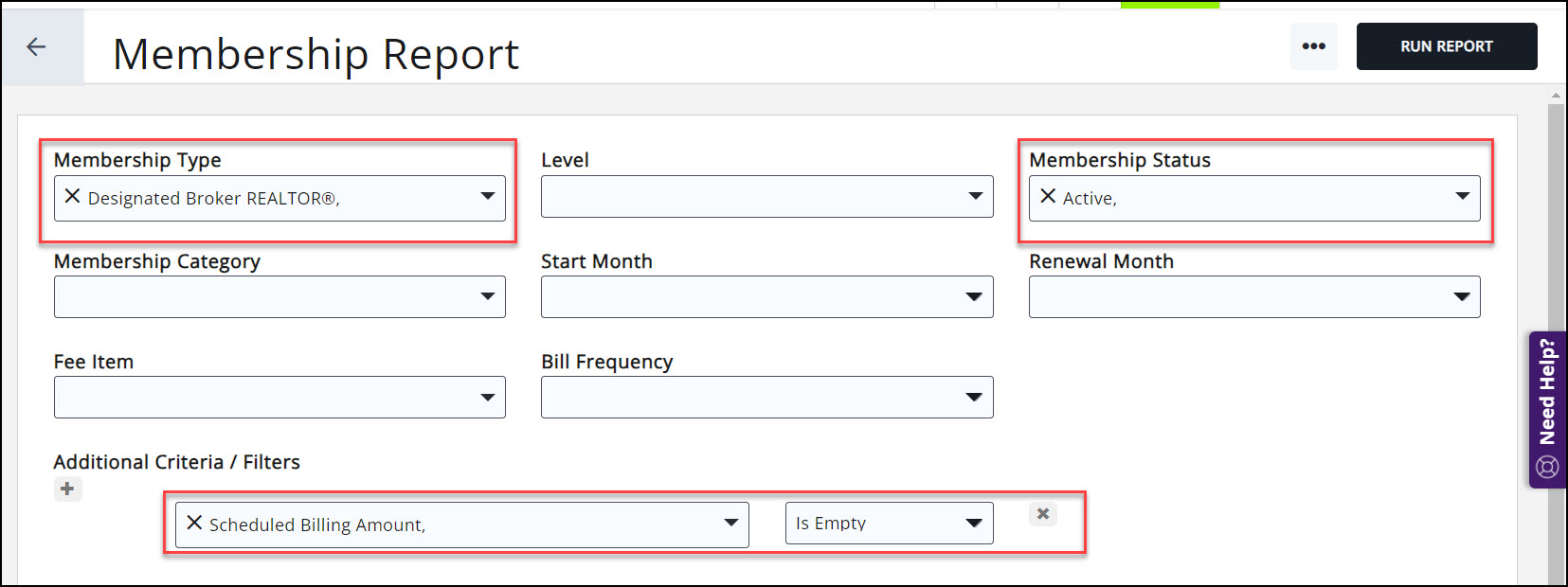Expand the Membership Type dropdown
The height and width of the screenshot is (587, 1568).
coord(487,197)
